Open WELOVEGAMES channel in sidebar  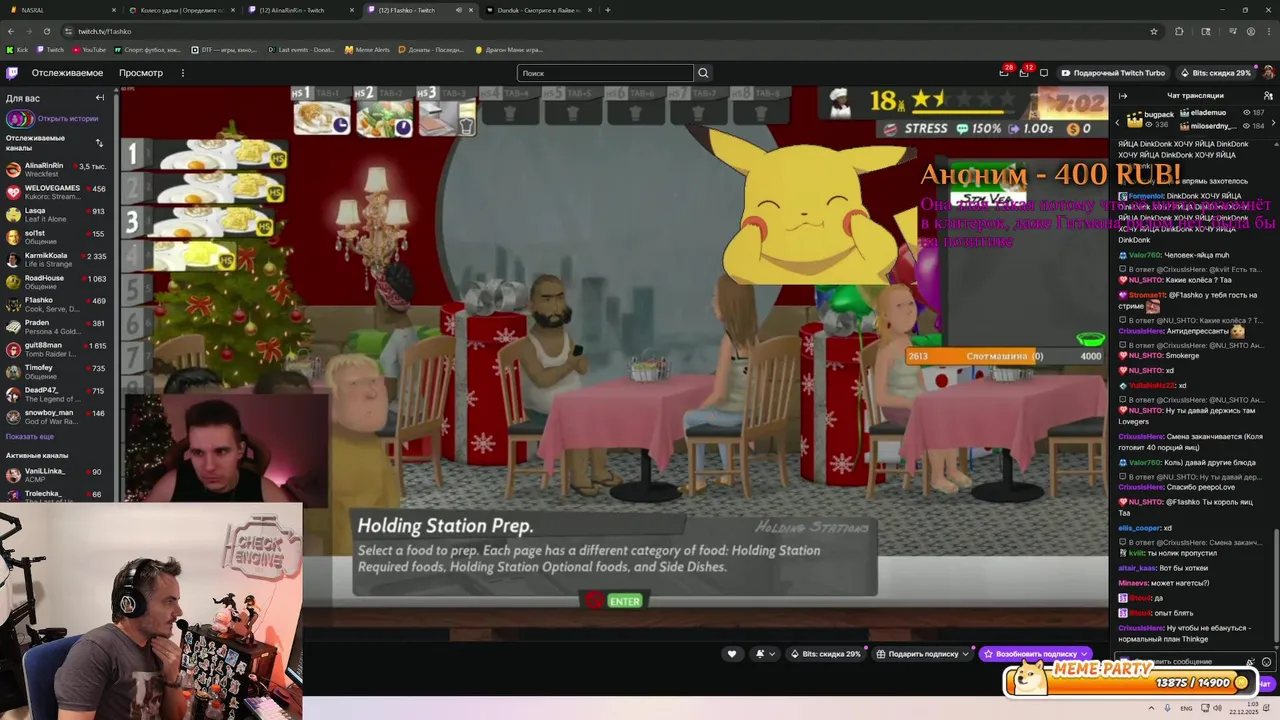click(x=59, y=192)
